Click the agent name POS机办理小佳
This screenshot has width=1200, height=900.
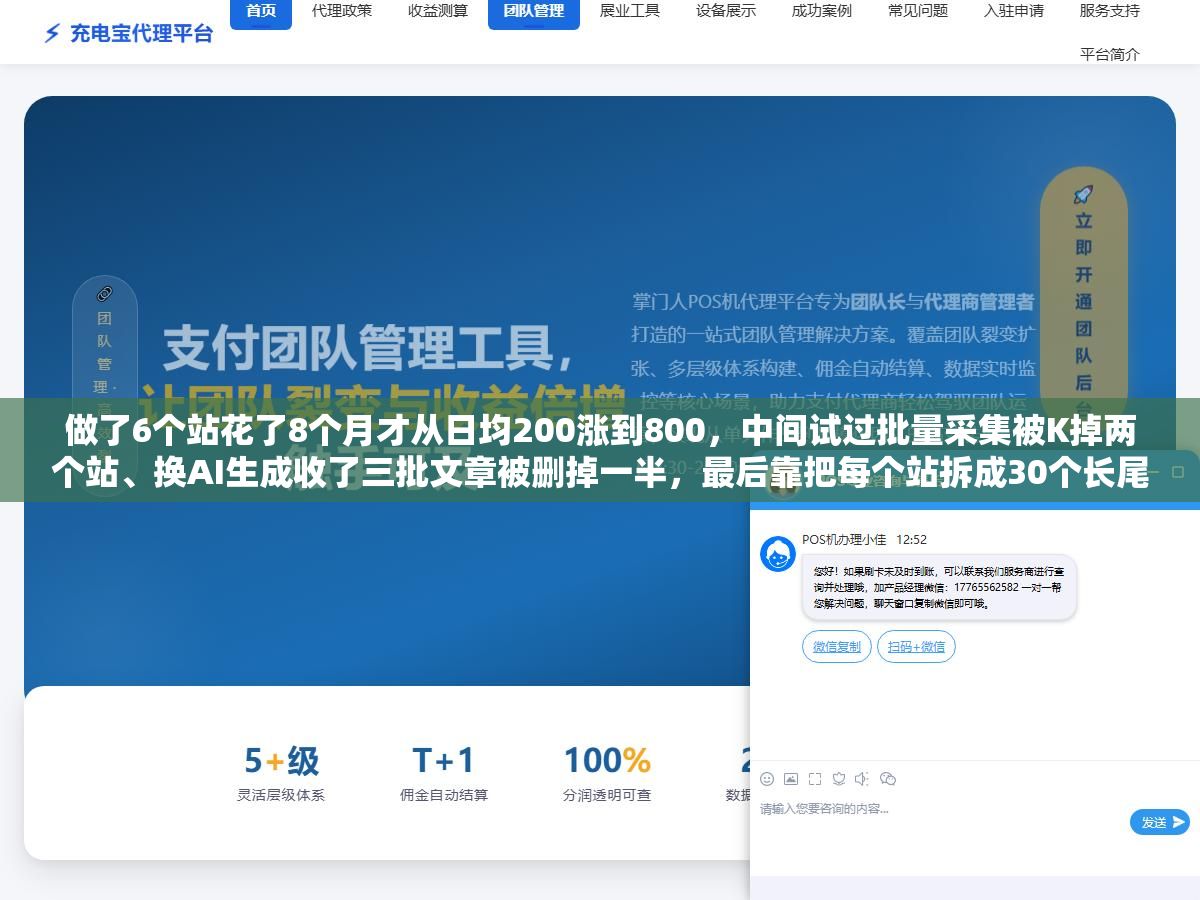pyautogui.click(x=844, y=539)
